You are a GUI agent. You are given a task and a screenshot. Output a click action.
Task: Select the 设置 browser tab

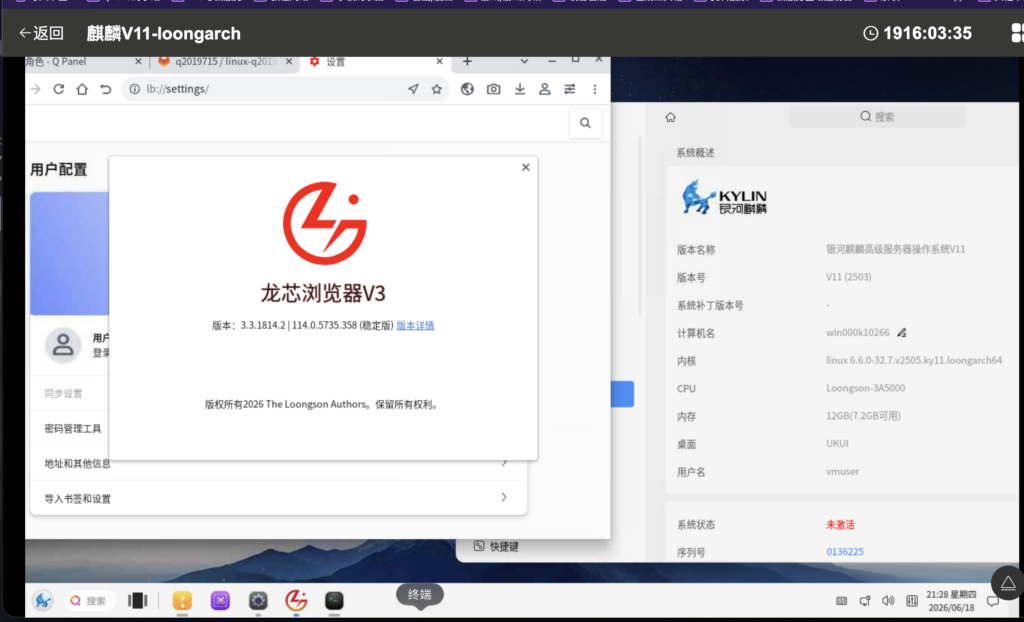376,61
